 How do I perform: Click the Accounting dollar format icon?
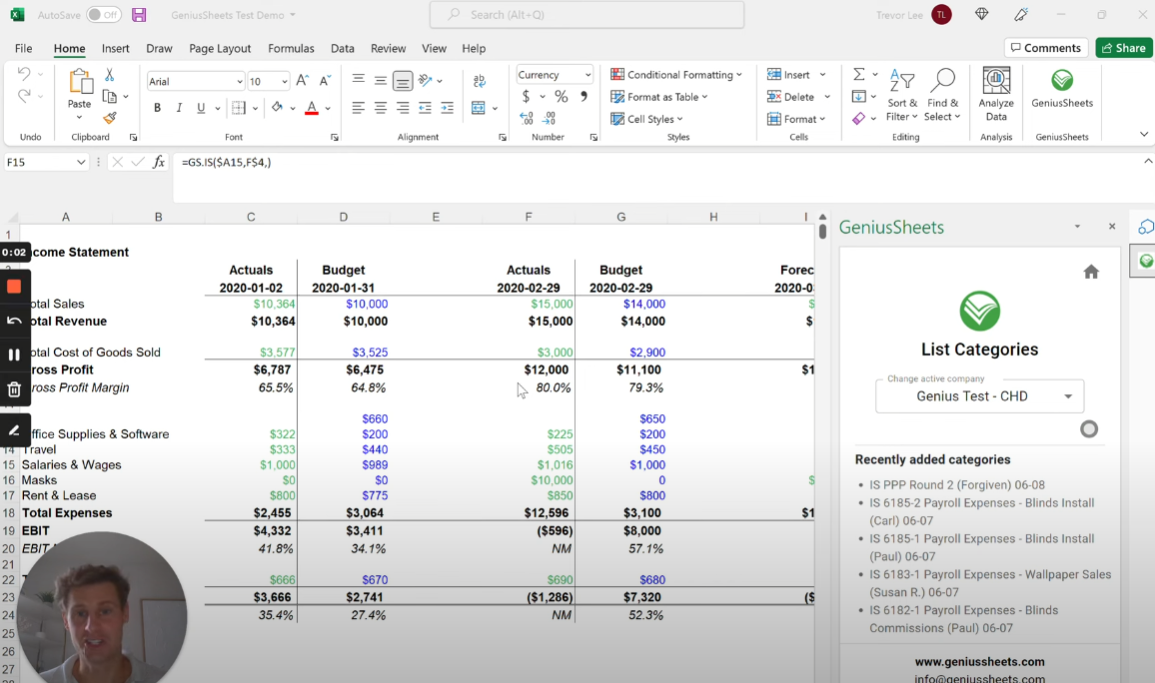(526, 97)
